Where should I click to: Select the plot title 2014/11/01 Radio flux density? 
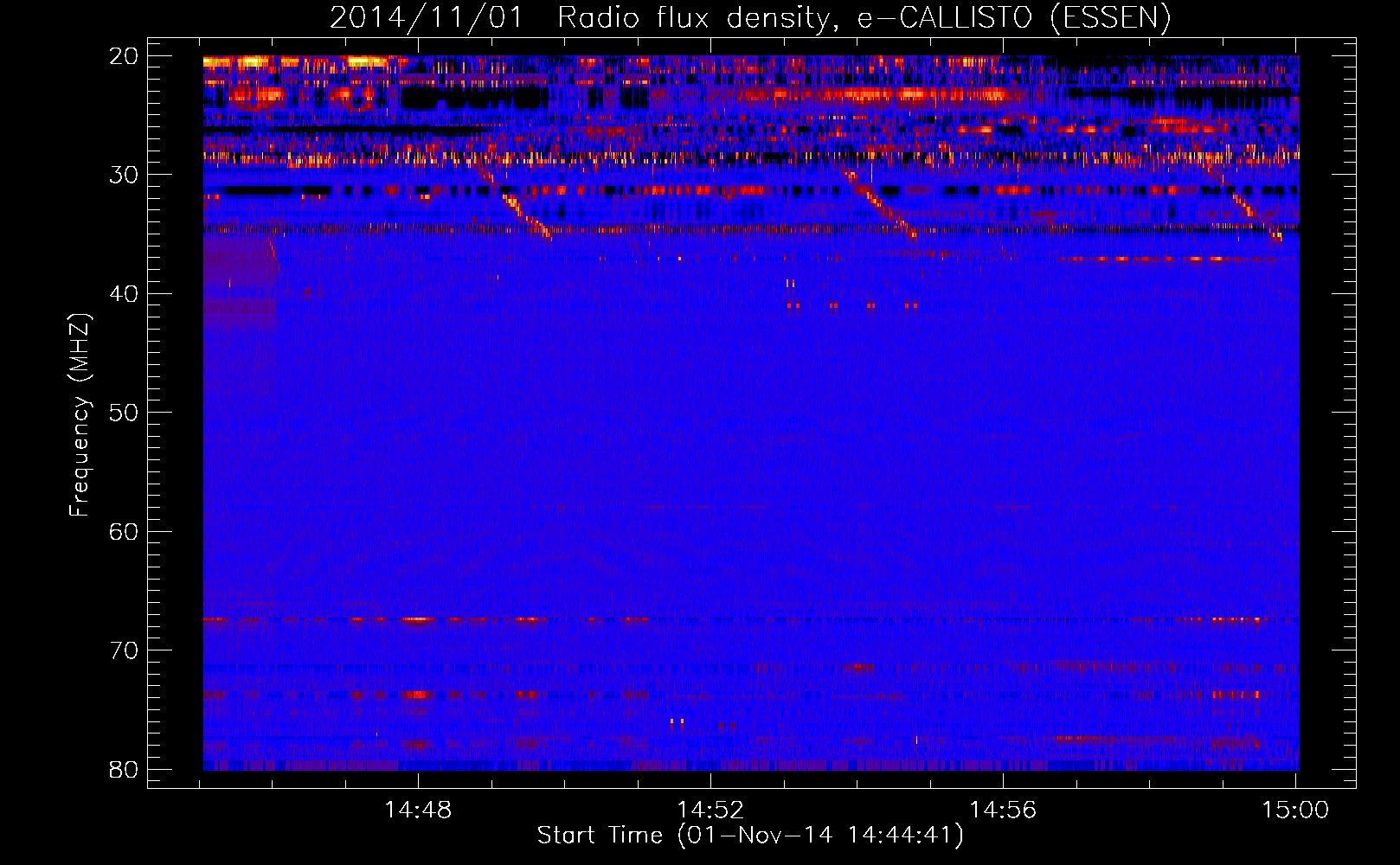click(750, 18)
